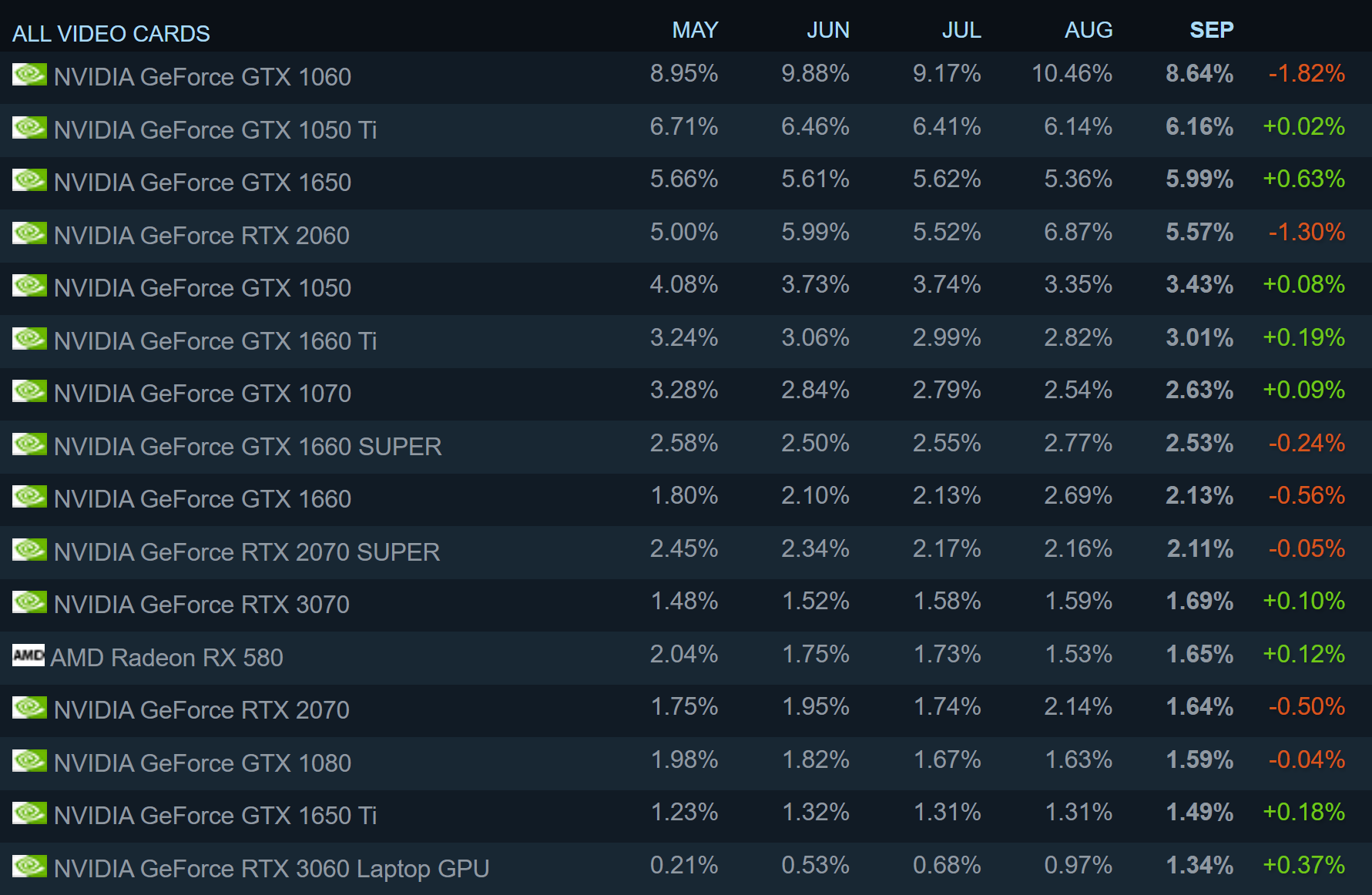Click the NVIDIA logo beside RTX 2070 SUPER
Screen dimensions: 1372x895
pyautogui.click(x=29, y=550)
